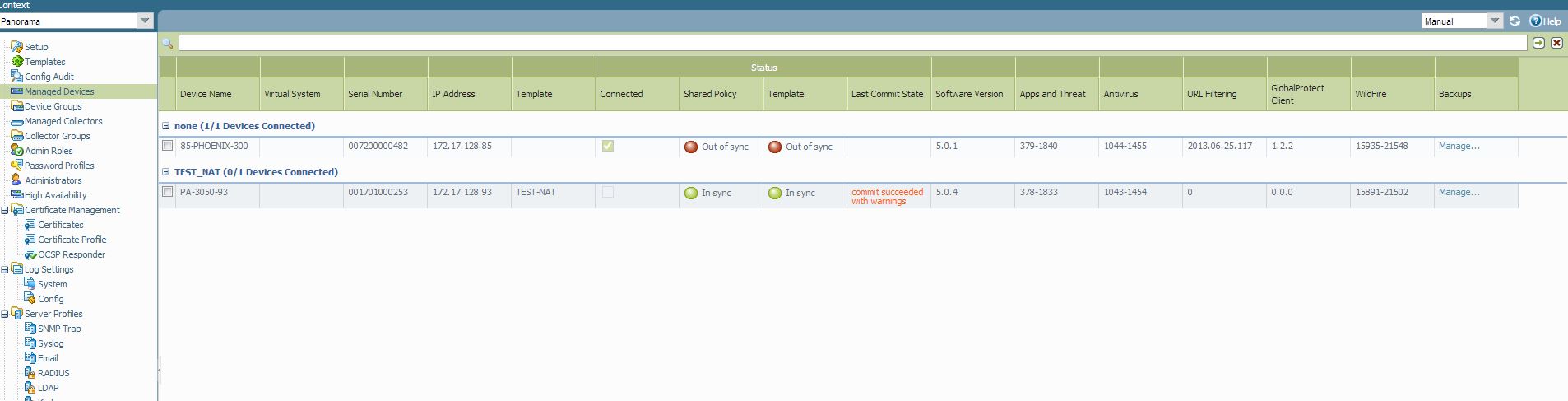Click IP address 172.17.128.85

pos(462,146)
